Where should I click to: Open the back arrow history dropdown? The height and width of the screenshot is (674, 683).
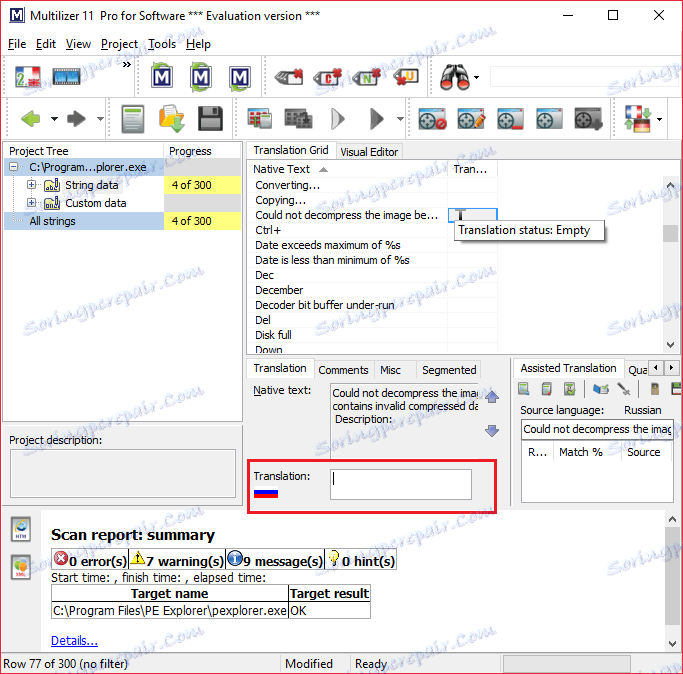pos(54,119)
